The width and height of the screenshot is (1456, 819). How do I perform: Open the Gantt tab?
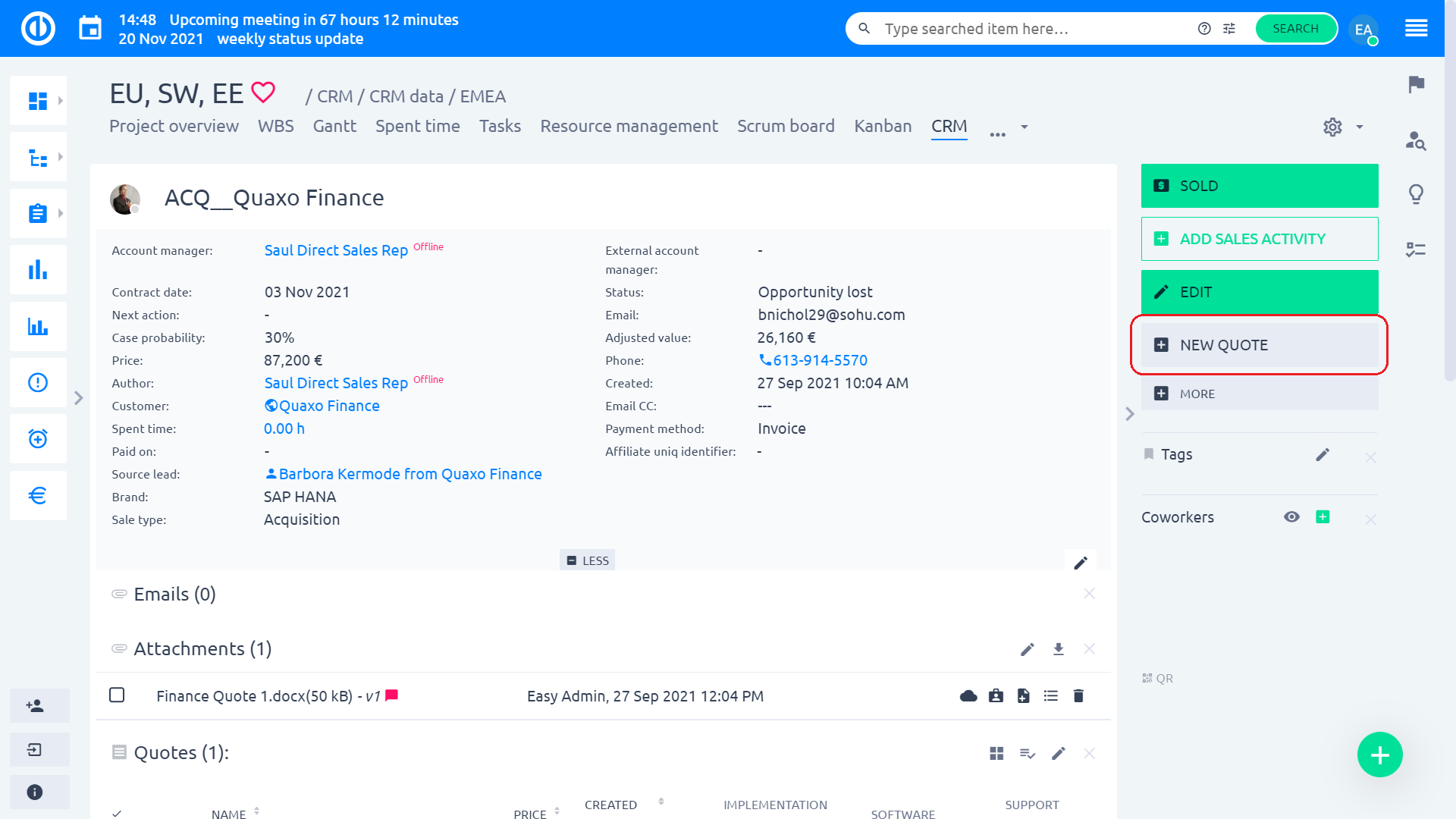tap(334, 126)
